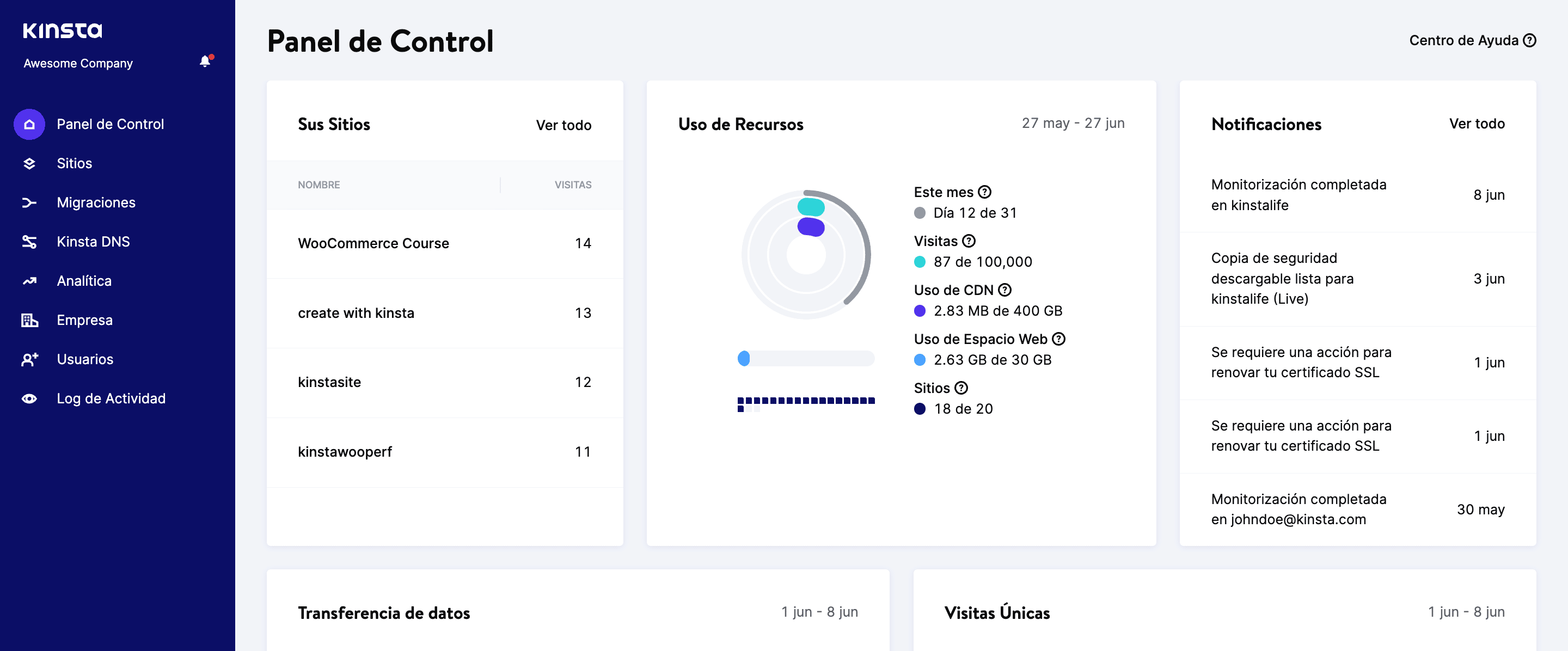This screenshot has width=1568, height=651.
Task: Click the help icon beside Uso de CDN
Action: point(1005,290)
